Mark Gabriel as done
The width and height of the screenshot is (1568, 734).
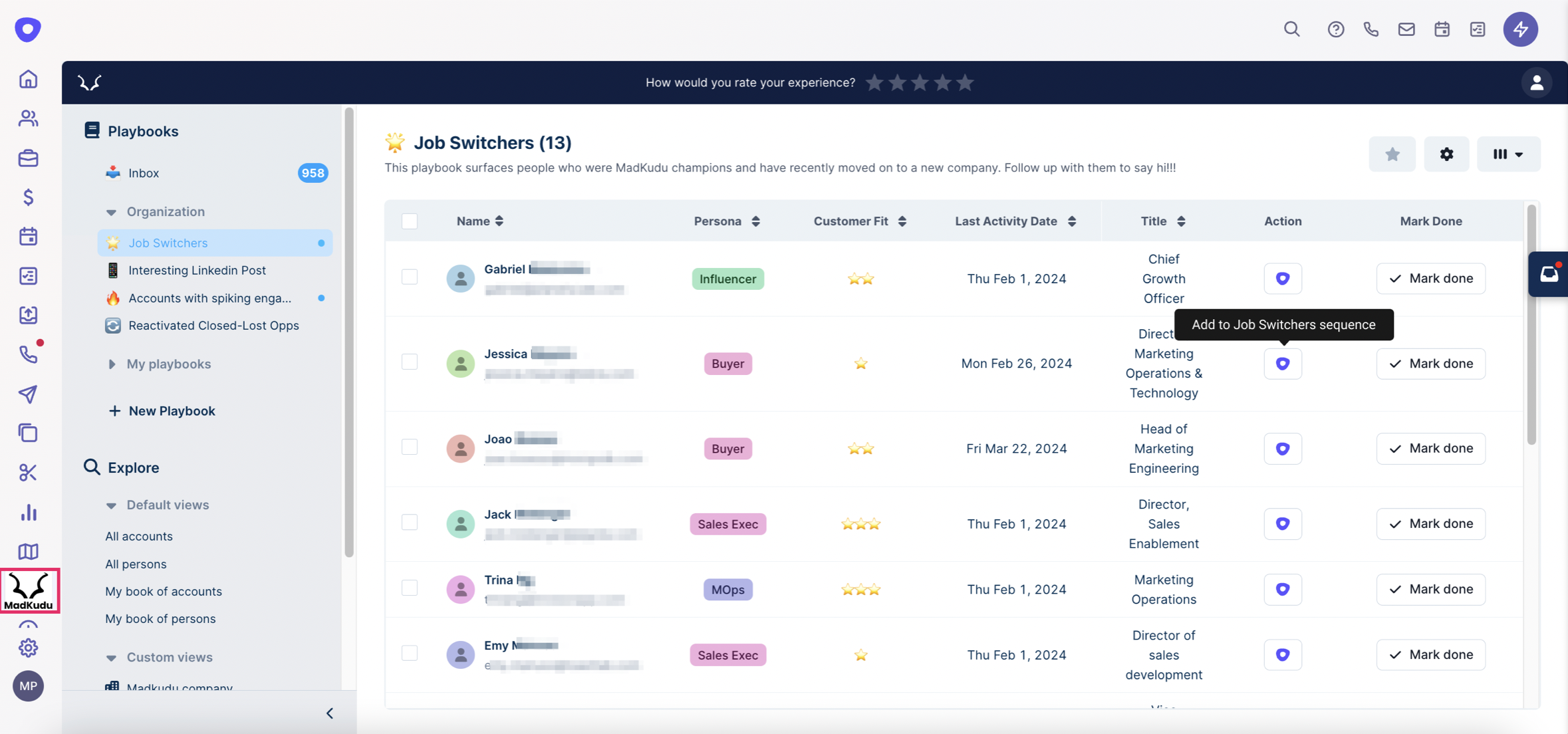click(x=1430, y=279)
